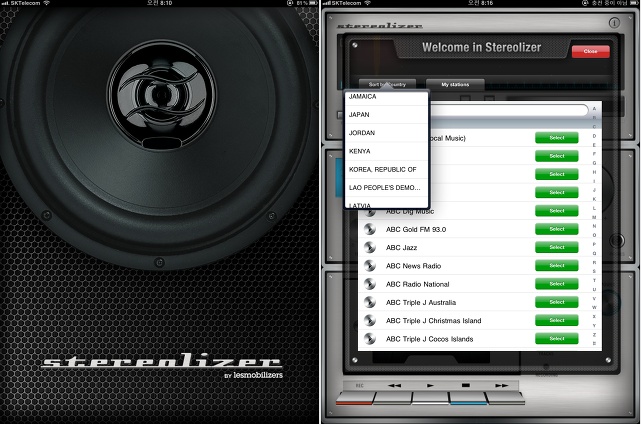Image resolution: width=641 pixels, height=424 pixels.
Task: Tap the station name ABC Triple J Christmas Island
Action: tap(433, 321)
